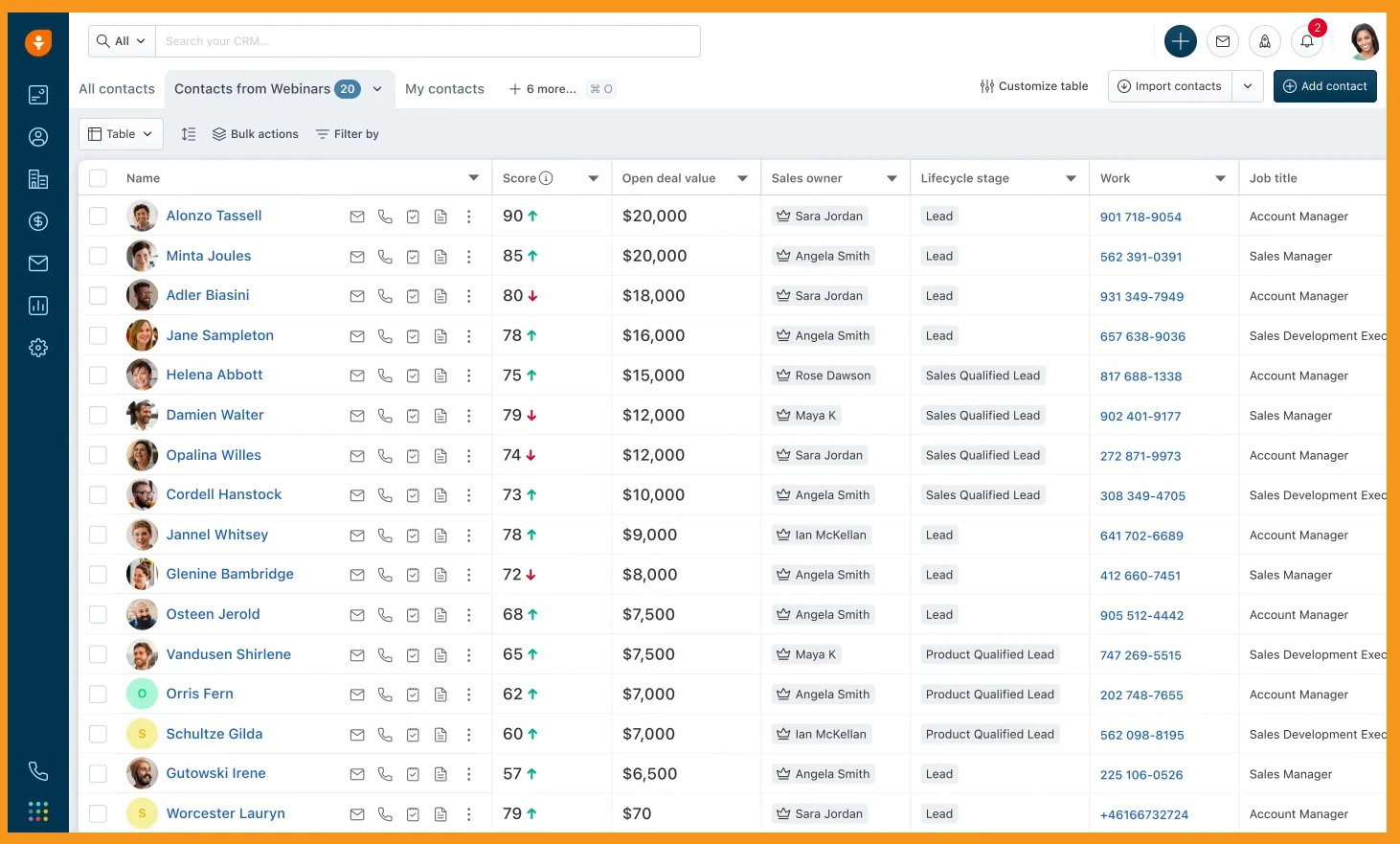The image size is (1400, 844).
Task: Open the notifications bell icon
Action: pos(1307,41)
